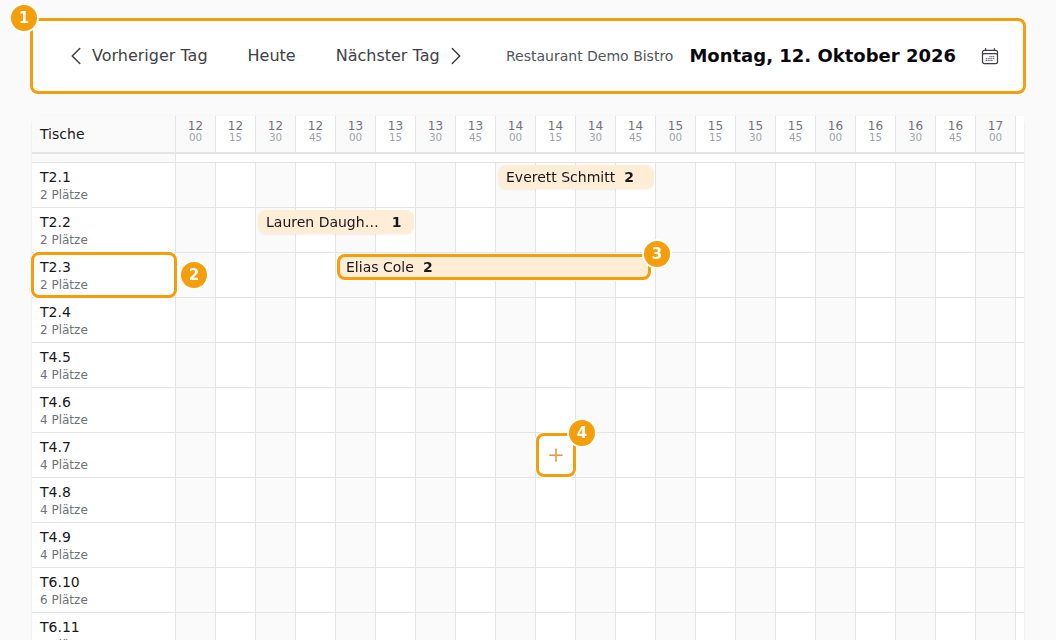Viewport: 1056px width, 640px height.
Task: Click the plus icon in row T4.7
Action: [556, 455]
